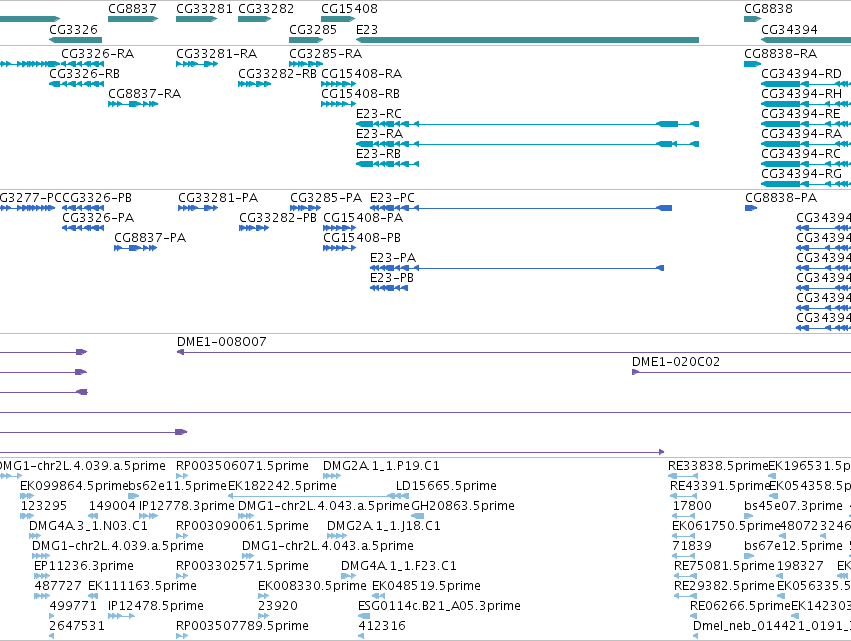Click the E23-RB transcript

coord(388,164)
